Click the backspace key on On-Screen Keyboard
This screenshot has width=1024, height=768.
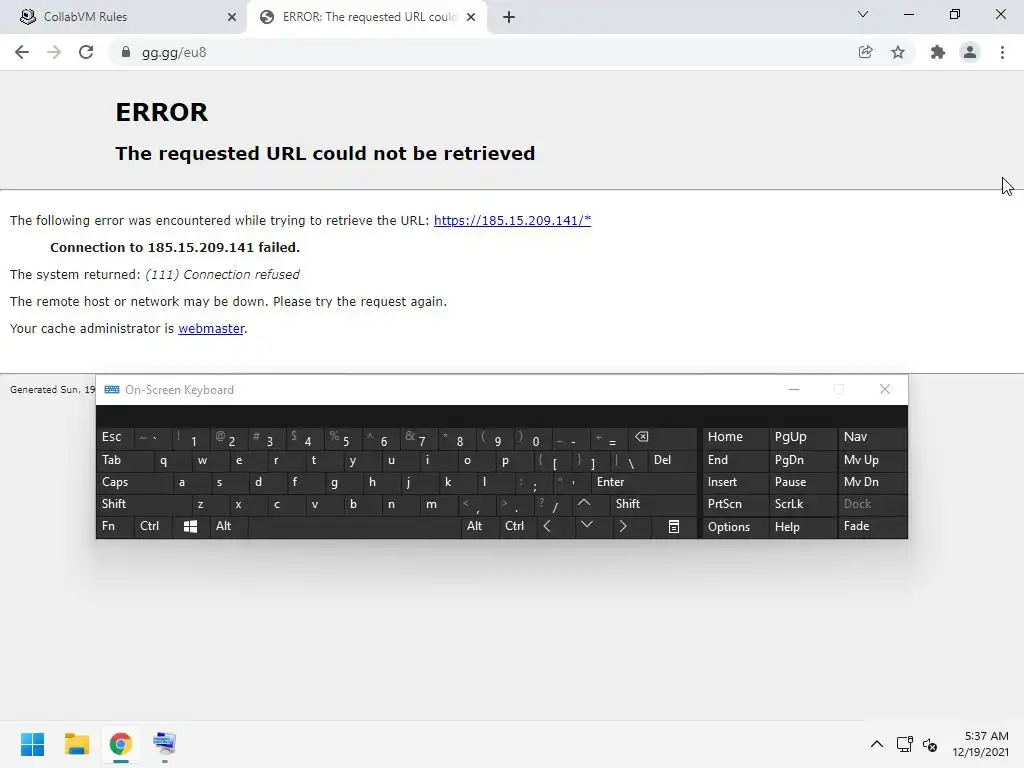(x=642, y=437)
